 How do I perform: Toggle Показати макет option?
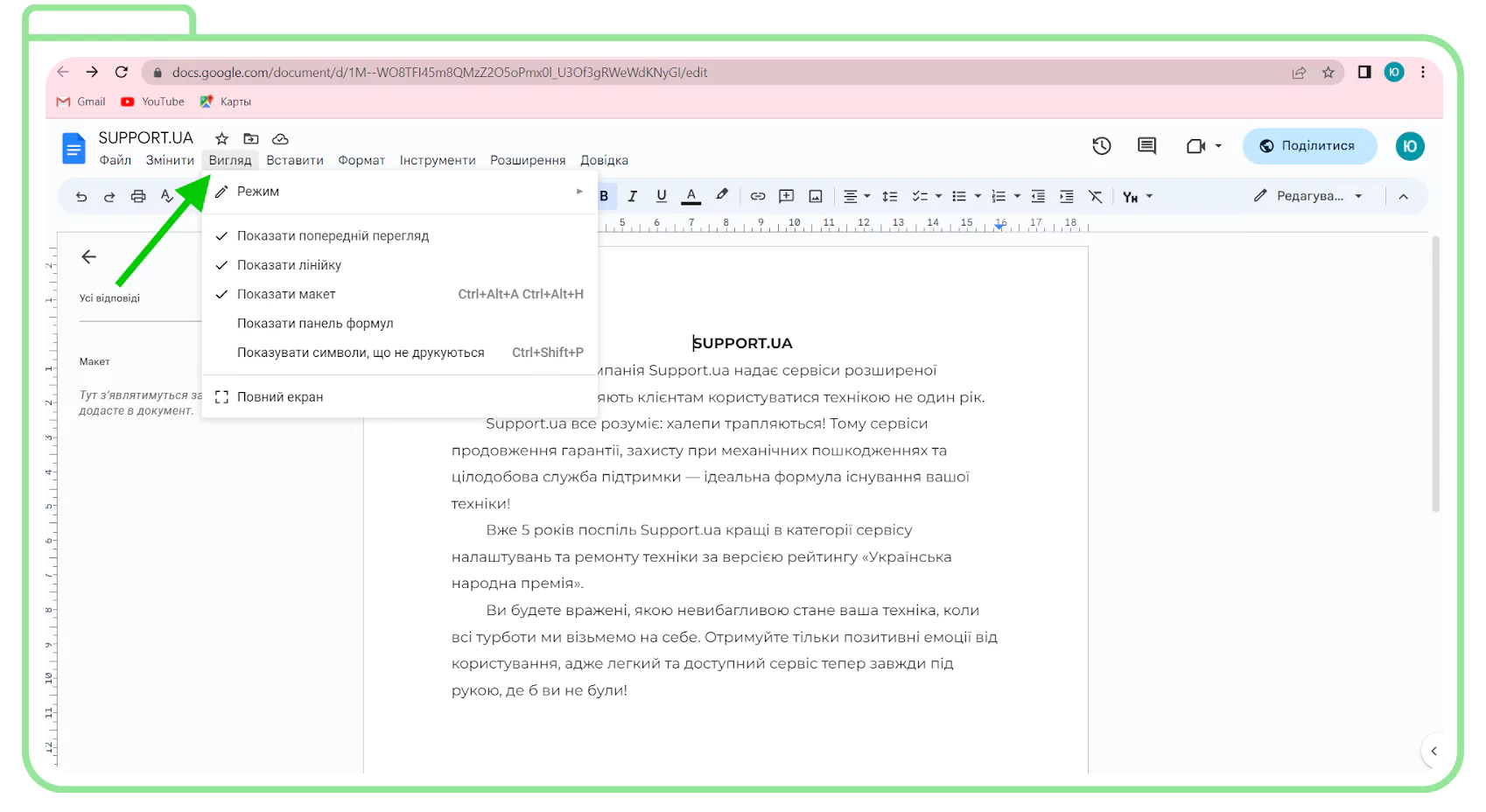pos(400,294)
